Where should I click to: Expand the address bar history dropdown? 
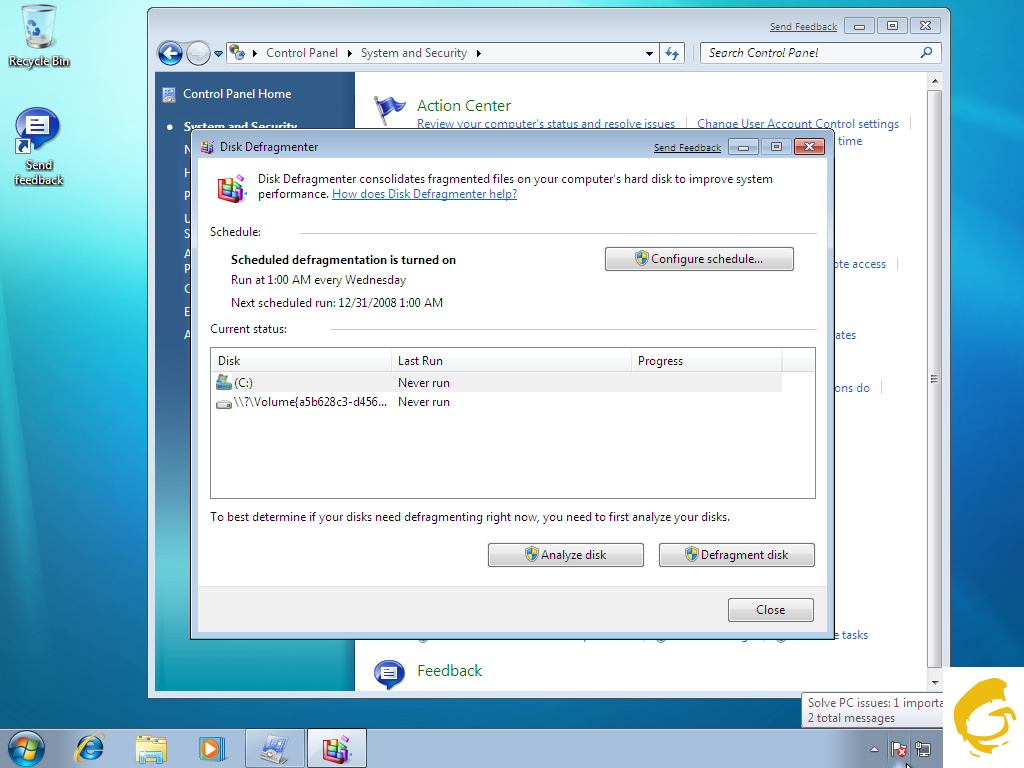click(650, 53)
